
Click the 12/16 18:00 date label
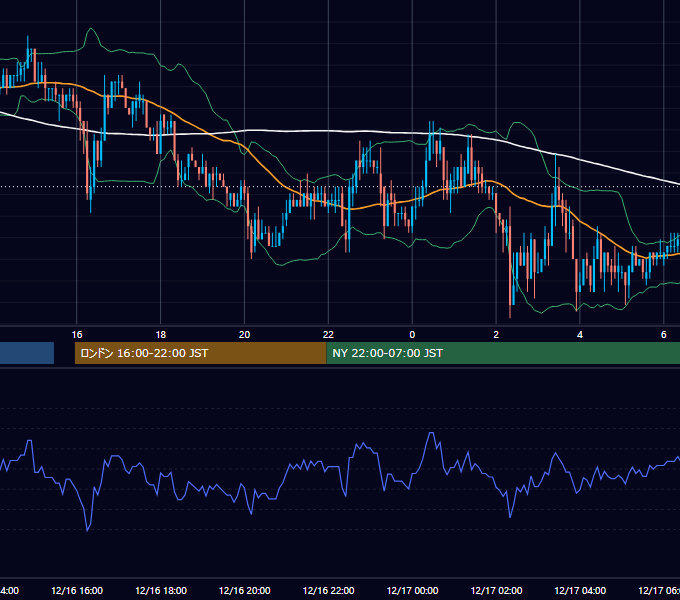click(x=161, y=590)
